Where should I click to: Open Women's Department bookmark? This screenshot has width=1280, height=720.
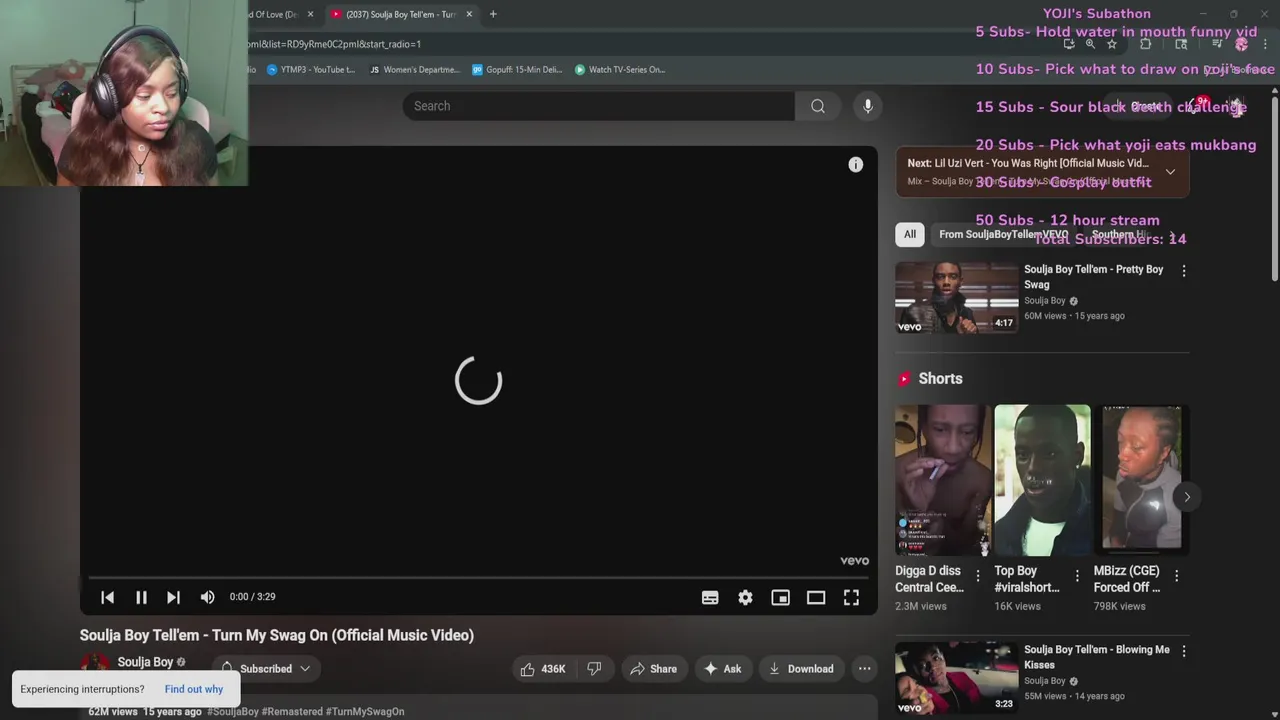pos(414,70)
